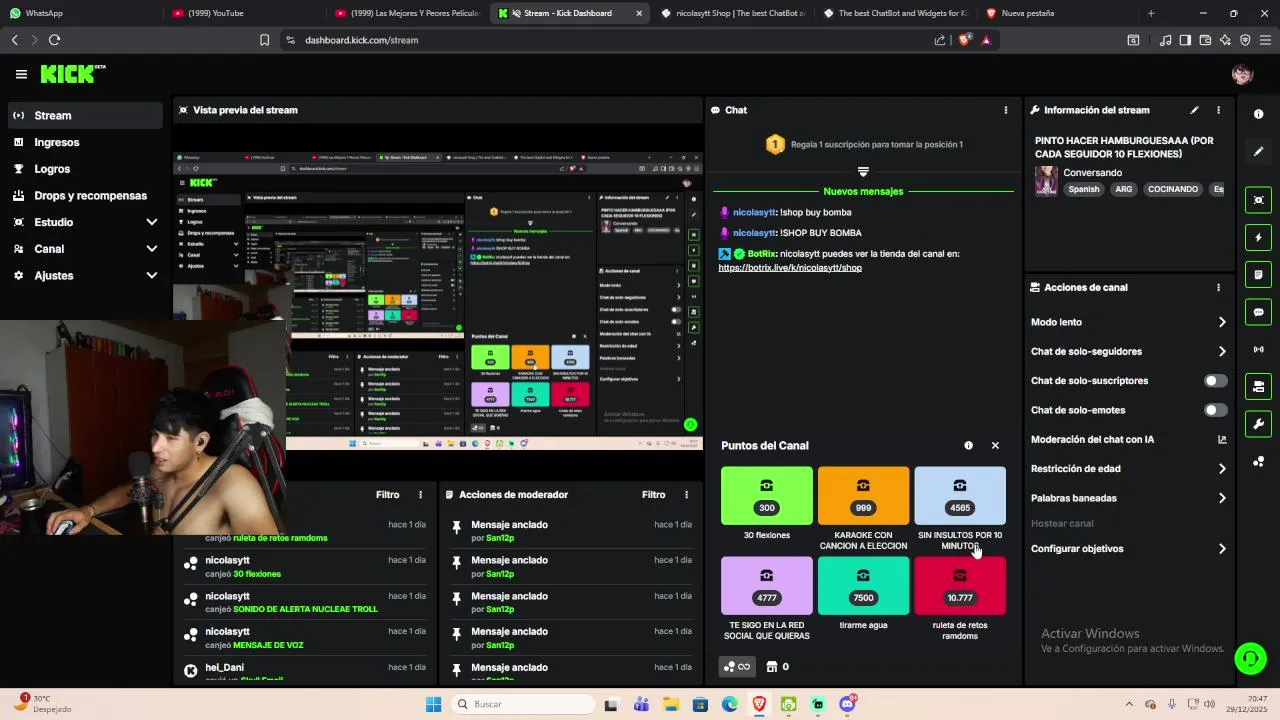The image size is (1280, 720).
Task: Open Palabras baneadas settings
Action: pyautogui.click(x=1128, y=498)
